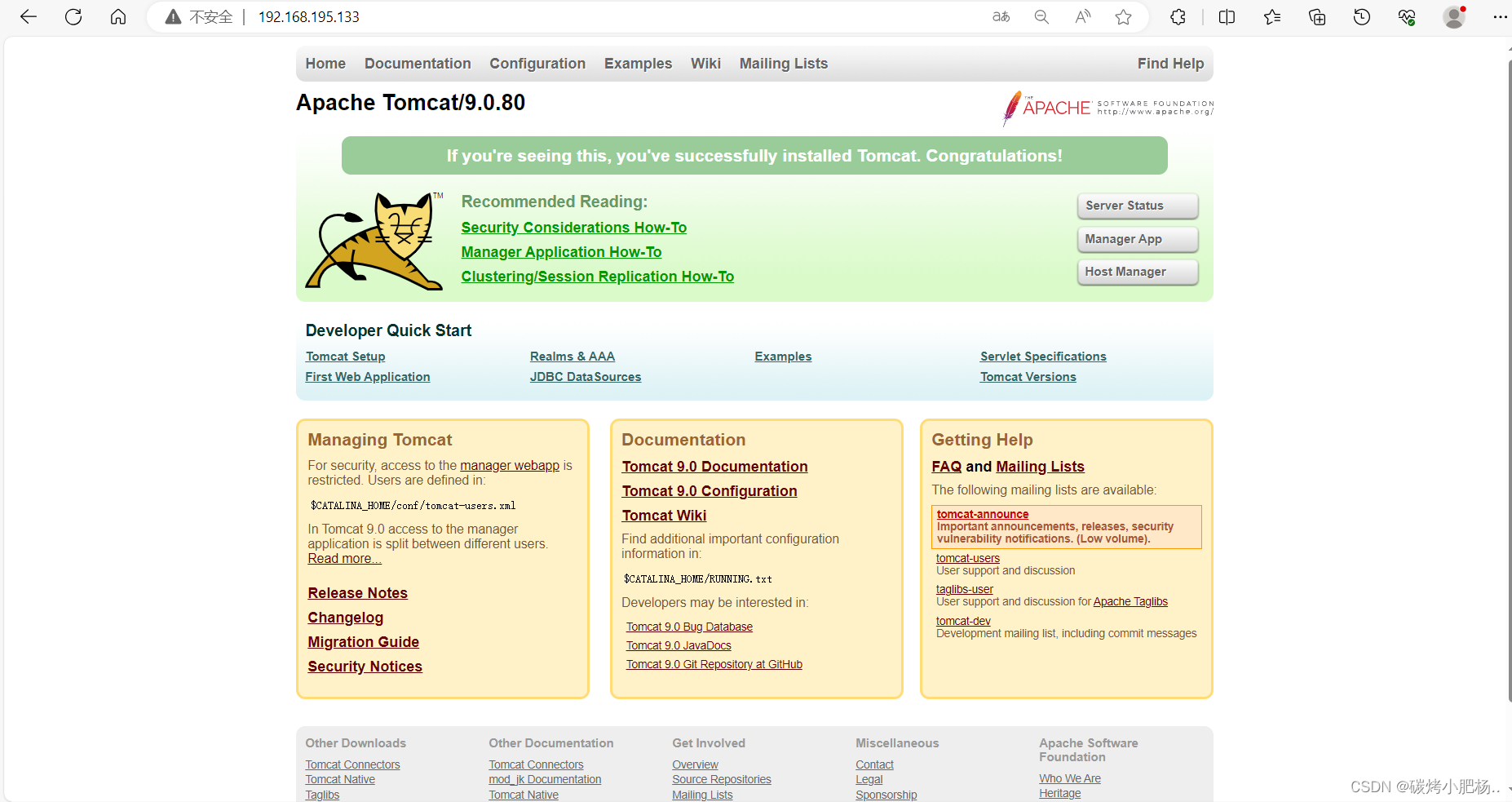1512x802 pixels.
Task: Open Manager Application How-To link
Action: click(x=561, y=252)
